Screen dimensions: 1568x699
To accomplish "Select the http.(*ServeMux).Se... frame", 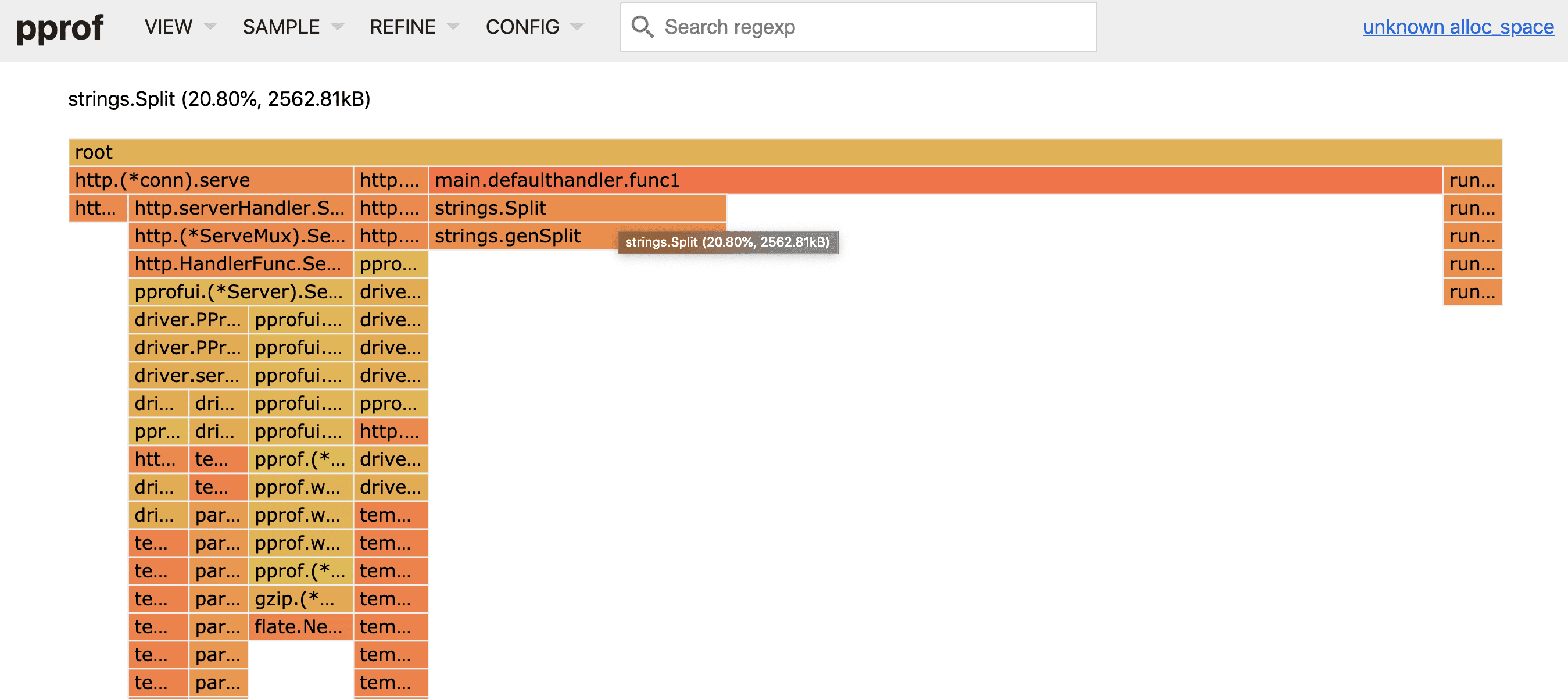I will coord(240,236).
